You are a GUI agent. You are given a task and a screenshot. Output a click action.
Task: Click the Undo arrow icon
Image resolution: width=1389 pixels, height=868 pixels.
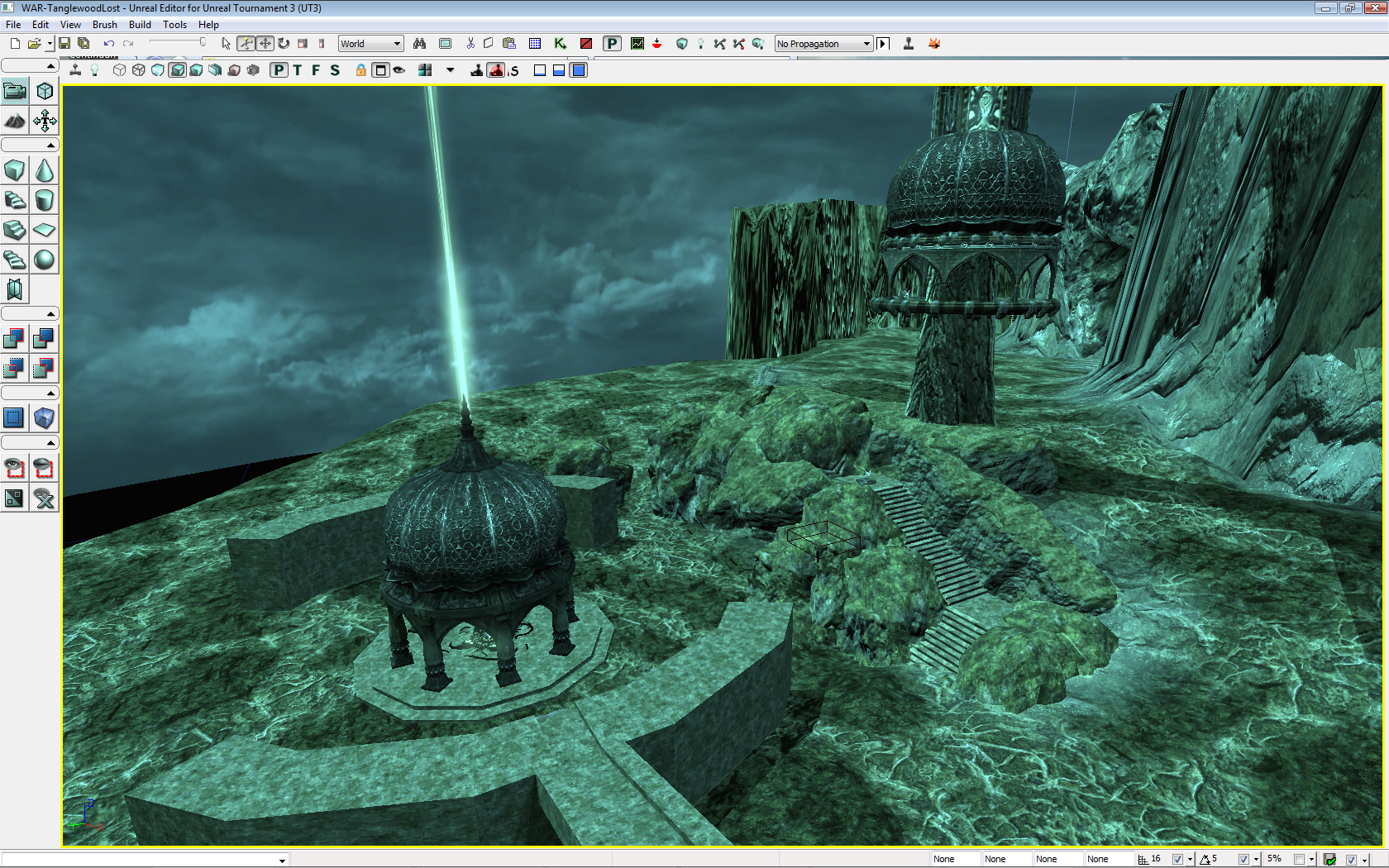108,44
